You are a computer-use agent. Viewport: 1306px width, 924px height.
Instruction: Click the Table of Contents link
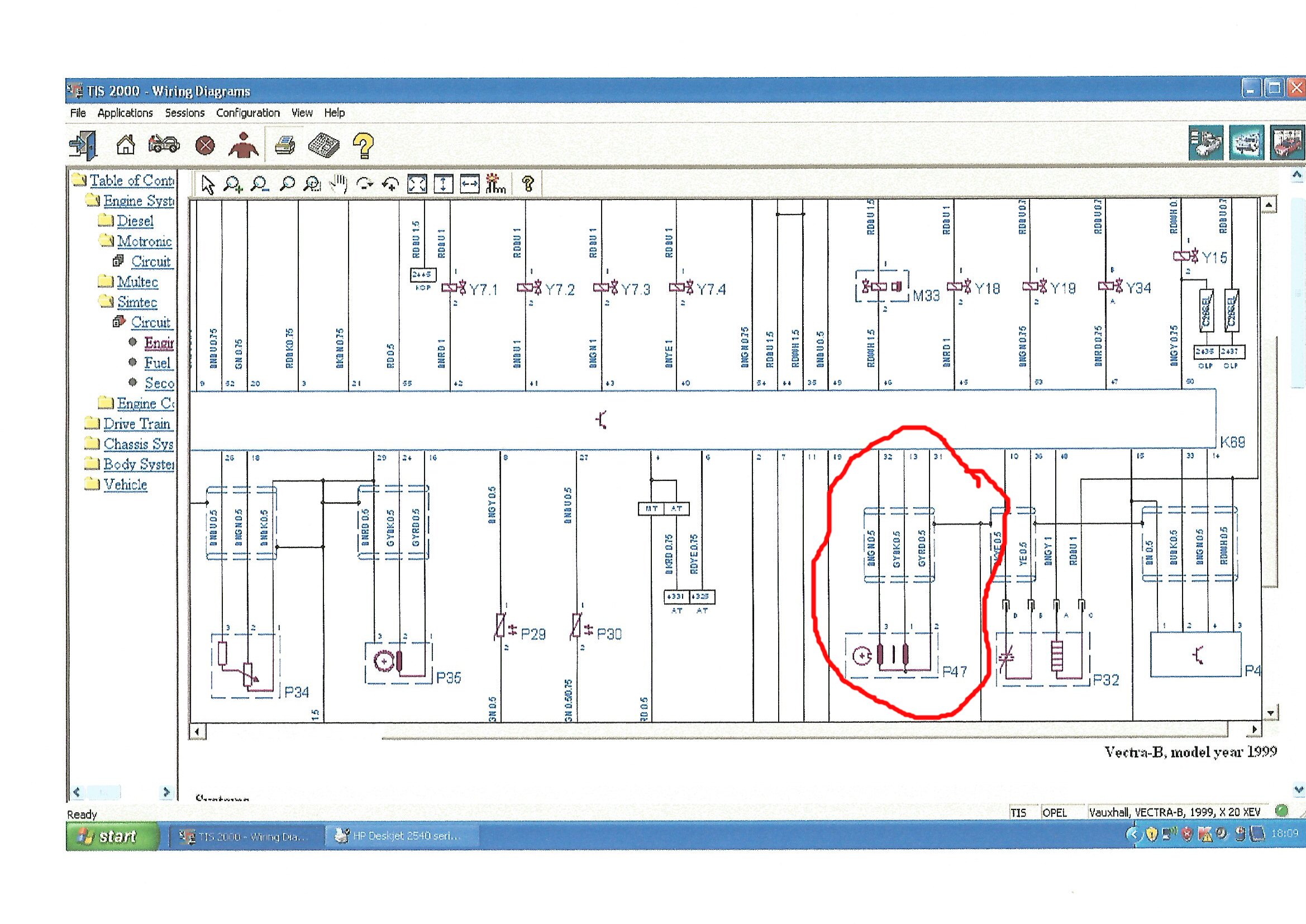[131, 180]
